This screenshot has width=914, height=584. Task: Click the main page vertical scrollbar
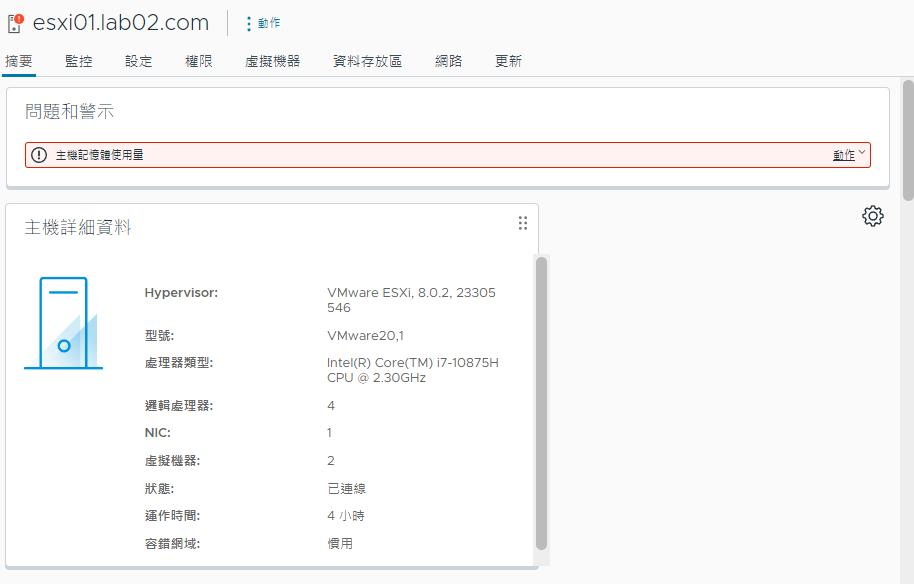point(907,140)
